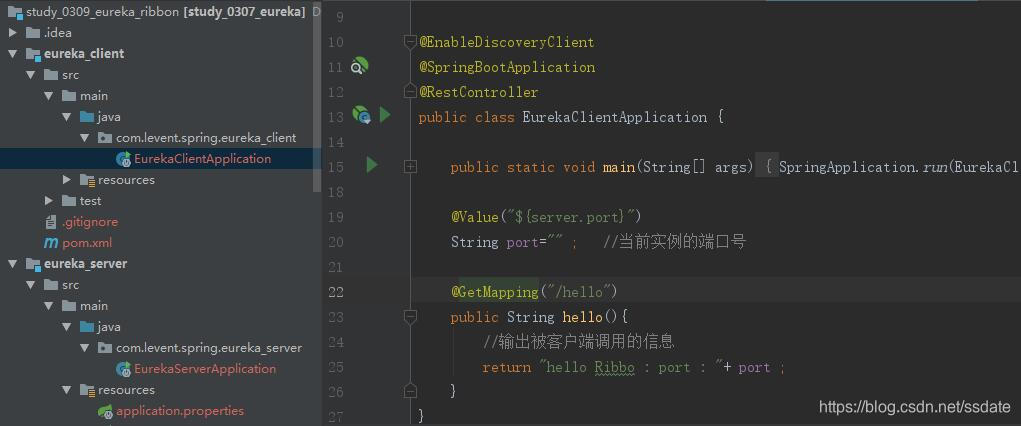Click the eureka_client resources folder icon
1021x426 pixels.
pyautogui.click(x=87, y=180)
